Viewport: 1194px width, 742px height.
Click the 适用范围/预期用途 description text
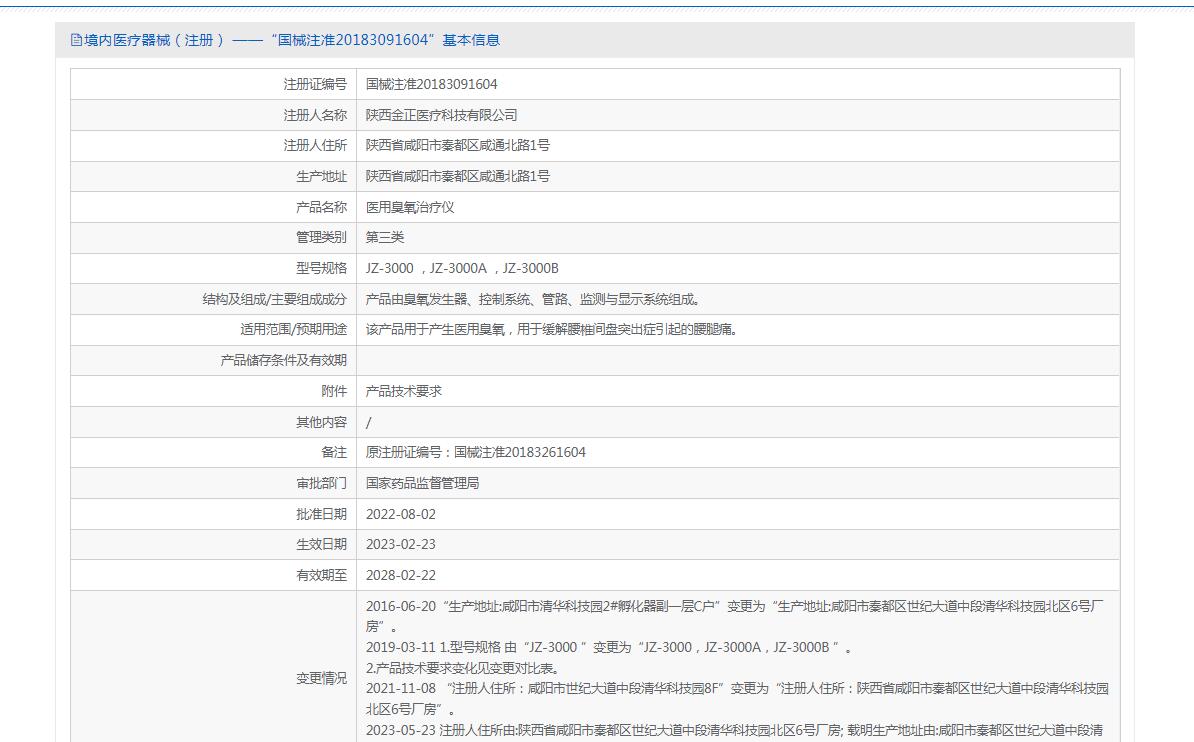(551, 329)
